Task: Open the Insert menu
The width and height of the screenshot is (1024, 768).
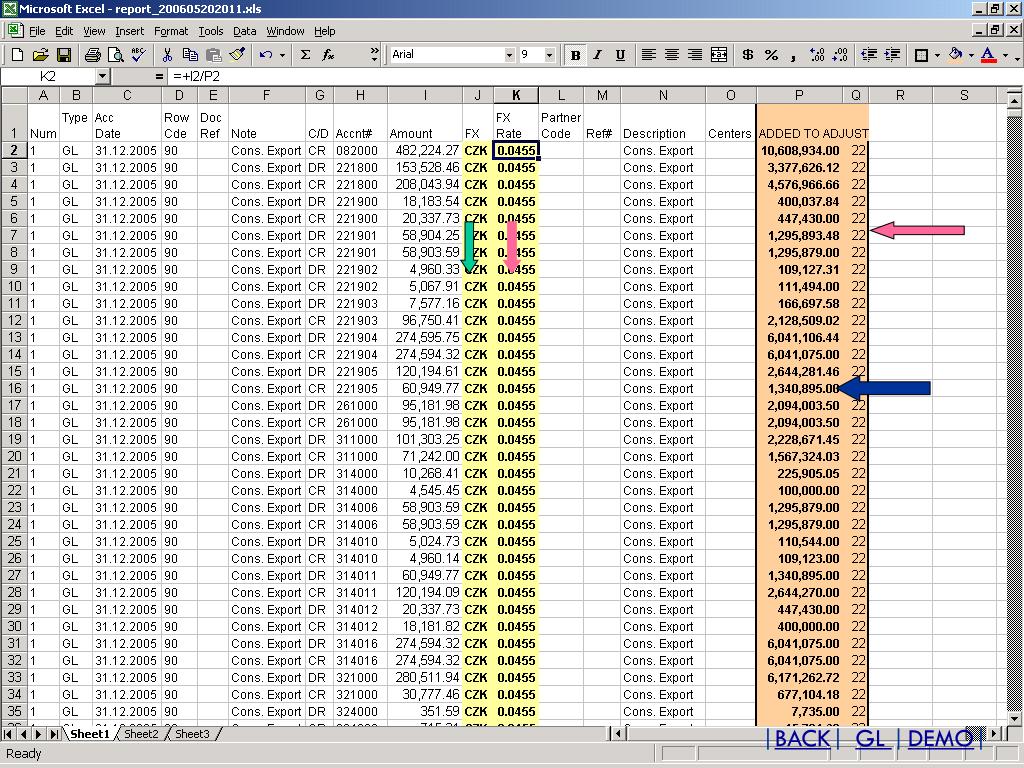Action: (129, 31)
